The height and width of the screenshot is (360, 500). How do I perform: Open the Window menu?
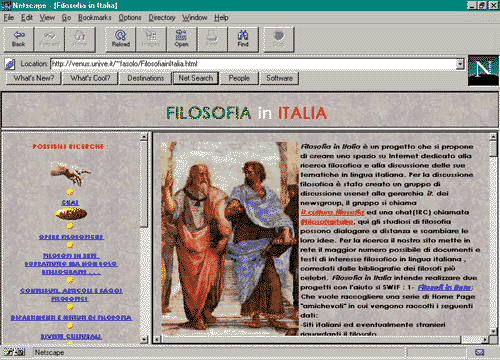coord(195,18)
